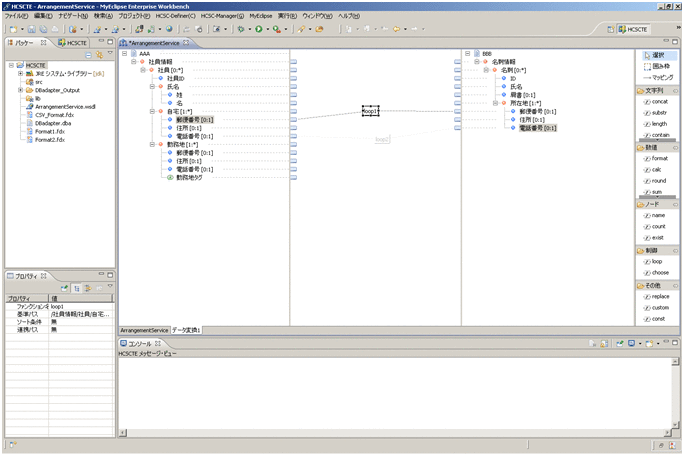Choose the loop control function

point(656,261)
